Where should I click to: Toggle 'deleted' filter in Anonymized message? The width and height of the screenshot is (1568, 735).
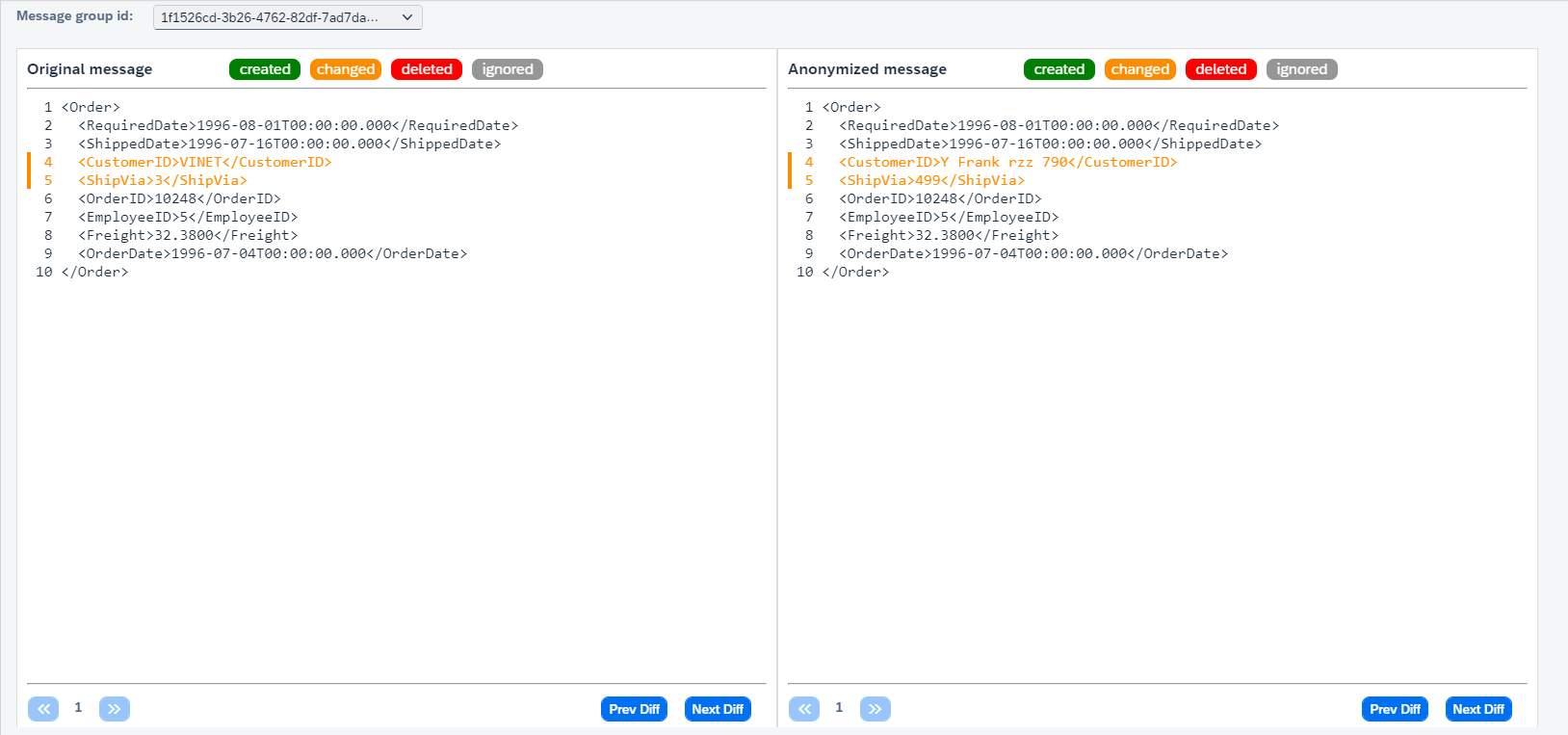pos(1221,69)
